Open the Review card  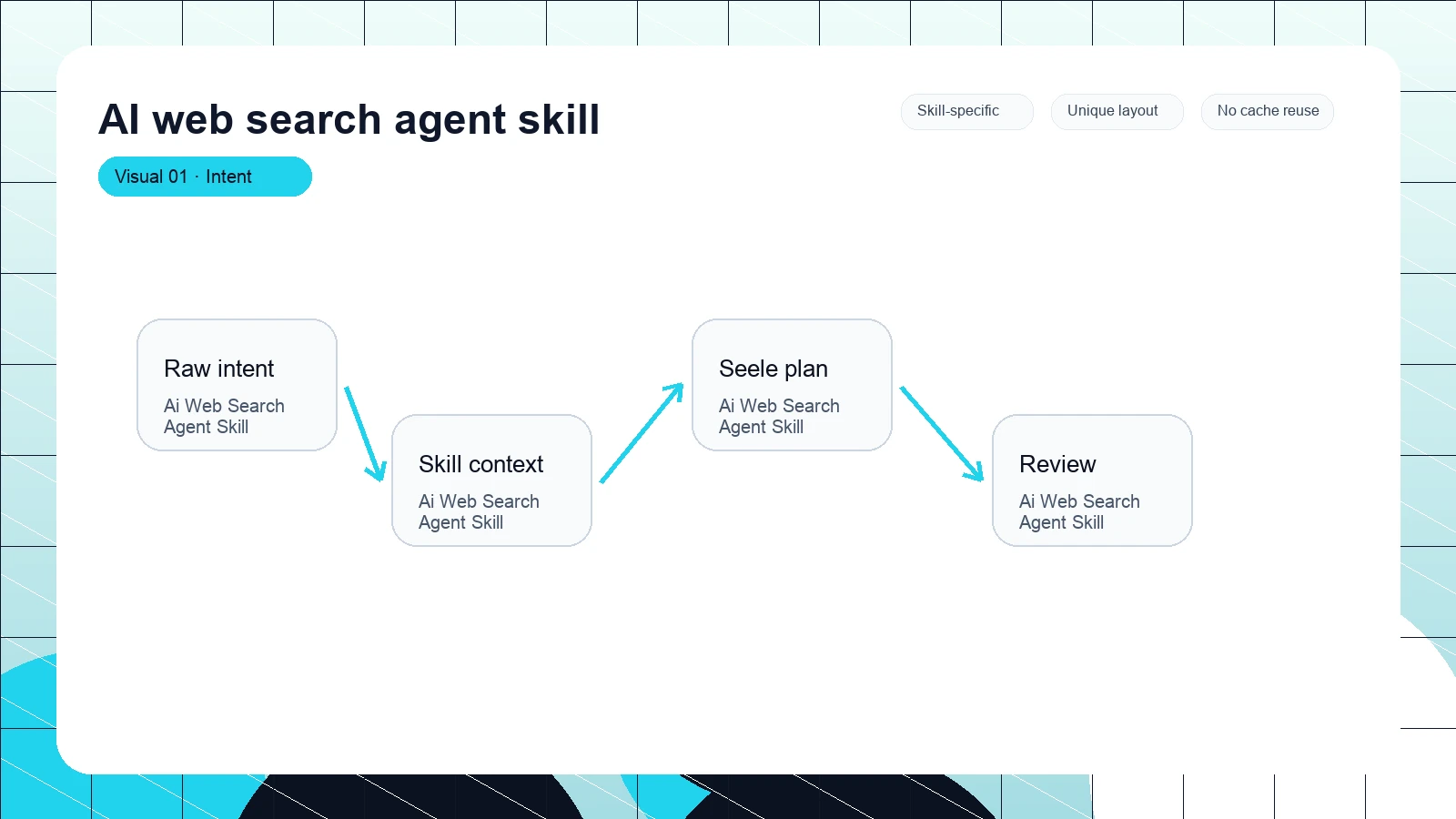coord(1092,480)
